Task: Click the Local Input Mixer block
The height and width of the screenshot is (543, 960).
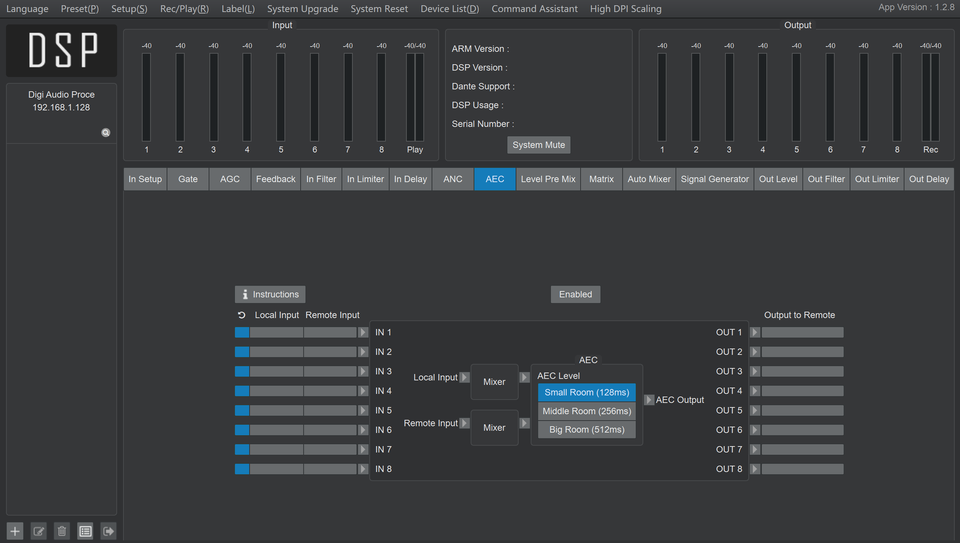Action: coord(494,381)
